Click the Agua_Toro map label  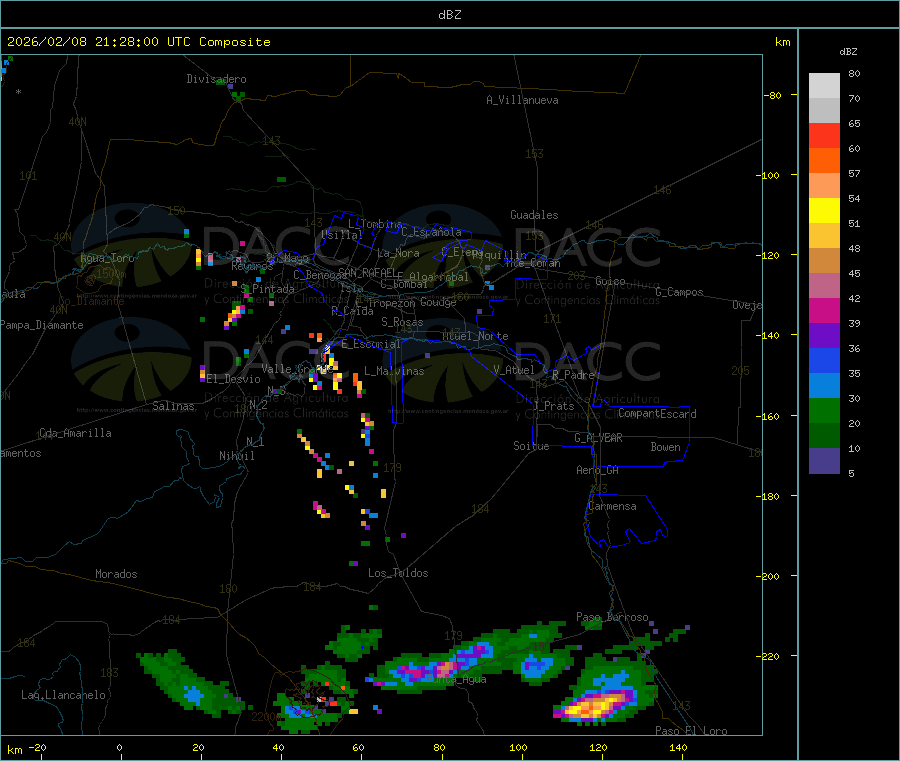coord(107,258)
